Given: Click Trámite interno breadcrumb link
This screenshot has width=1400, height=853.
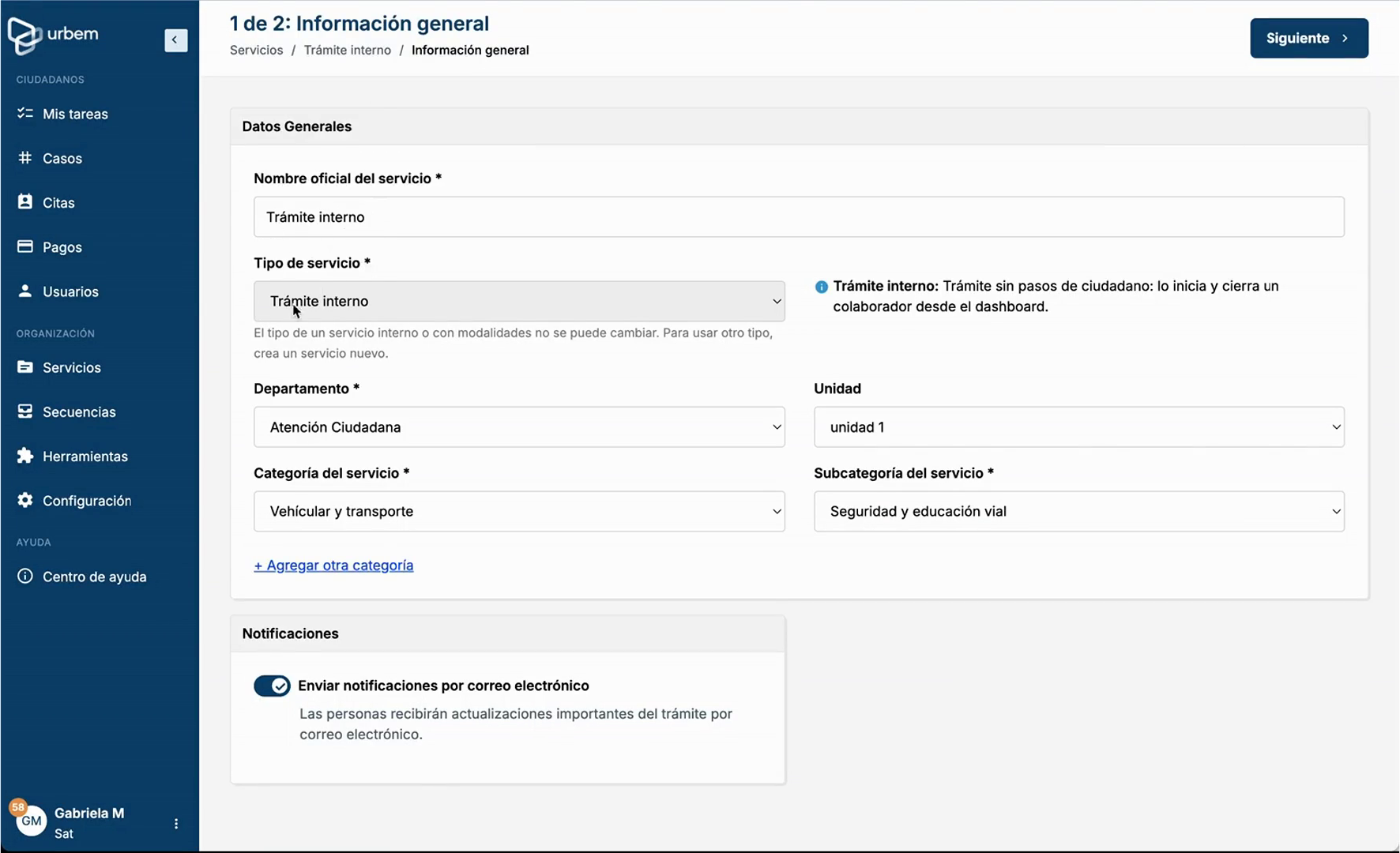Looking at the screenshot, I should pyautogui.click(x=347, y=50).
